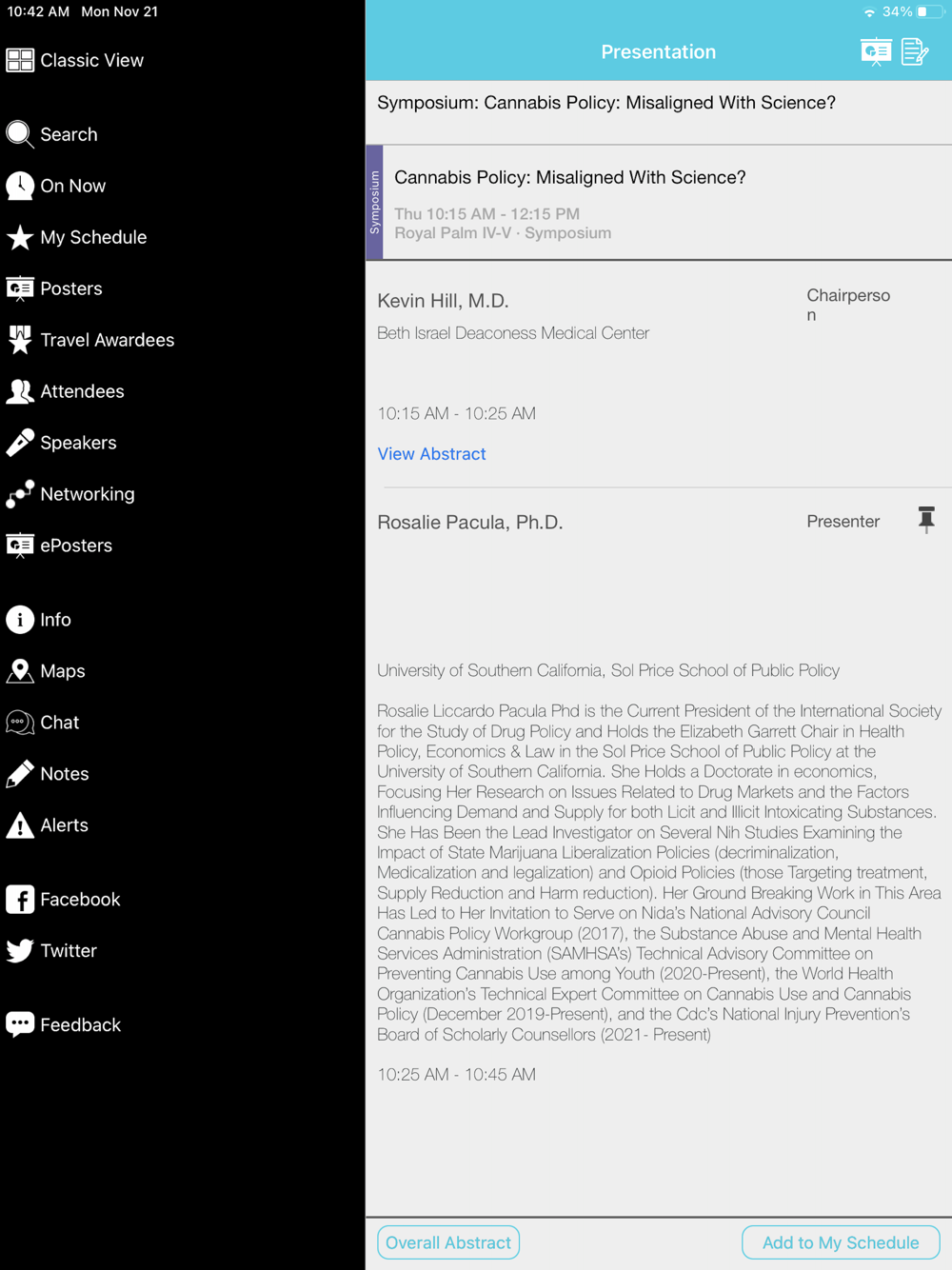The width and height of the screenshot is (952, 1270).
Task: Select 'Thu 10:15 AM - 12:15 PM' text
Action: 487,214
